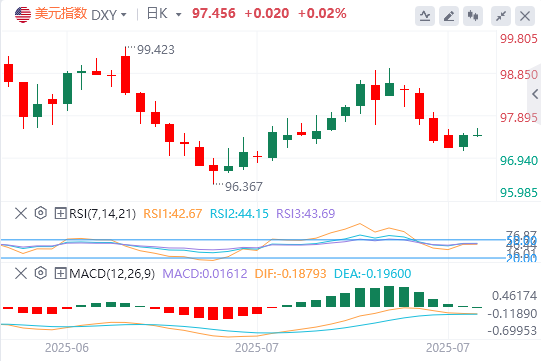This screenshot has width=541, height=361.
Task: Close the chart with top-right X
Action: [525, 16]
